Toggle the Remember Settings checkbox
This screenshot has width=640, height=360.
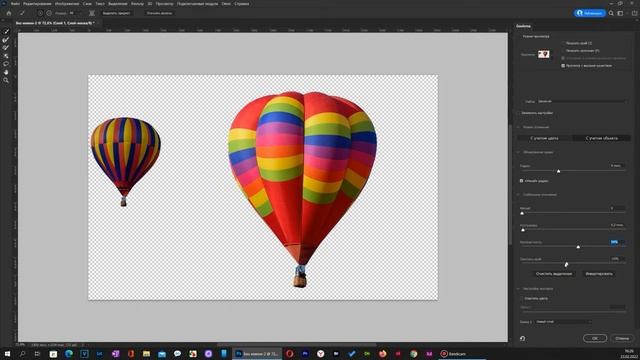[519, 113]
